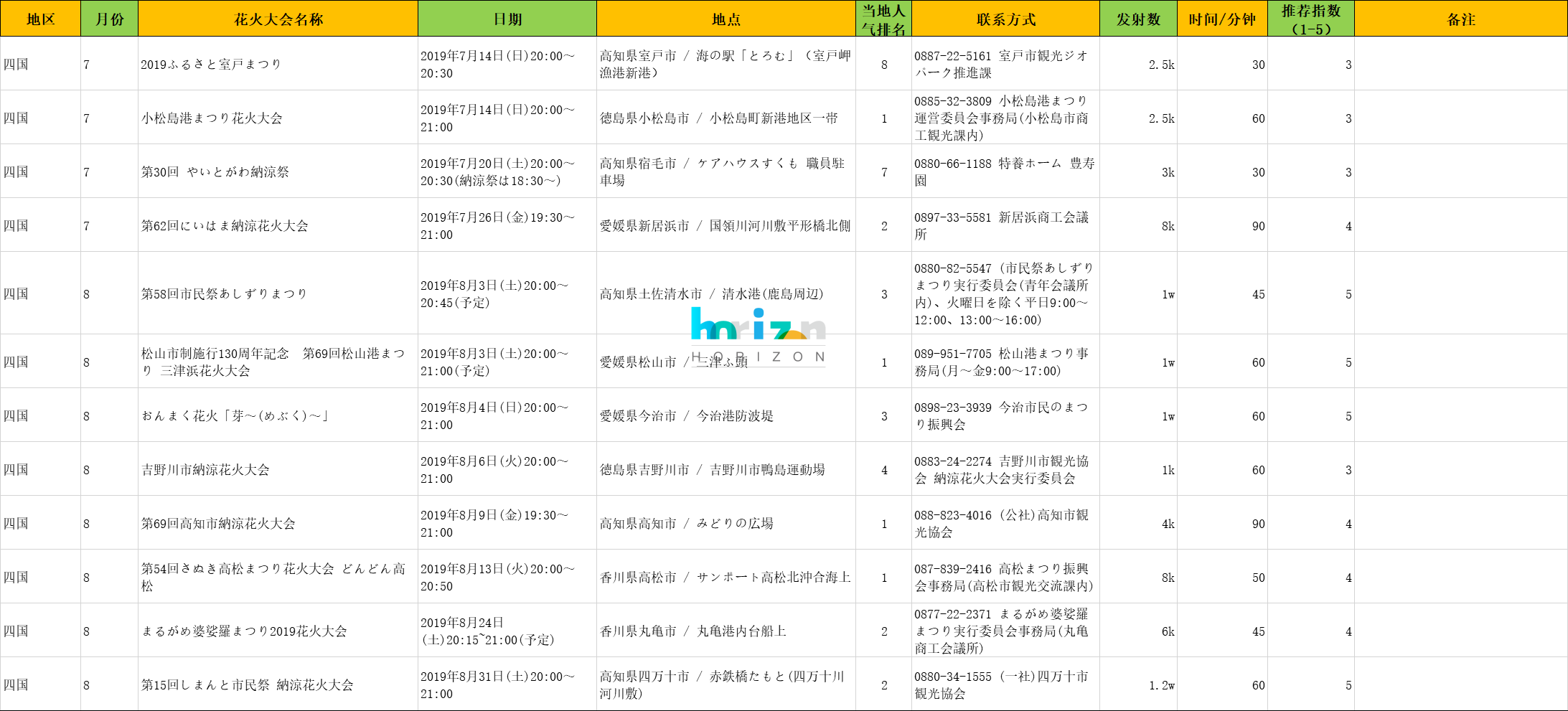
Task: Click the 当地人气排名 header cell
Action: pos(883,19)
